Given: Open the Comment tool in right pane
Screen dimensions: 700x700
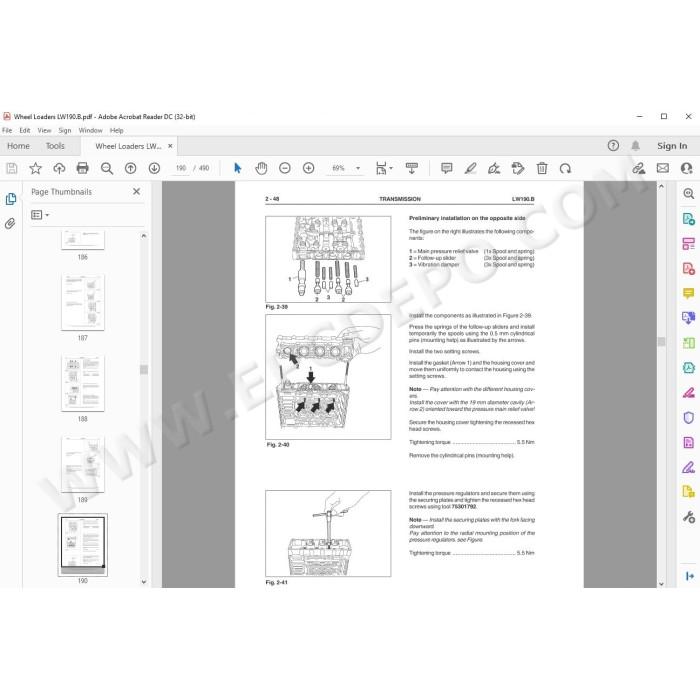Looking at the screenshot, I should 688,293.
